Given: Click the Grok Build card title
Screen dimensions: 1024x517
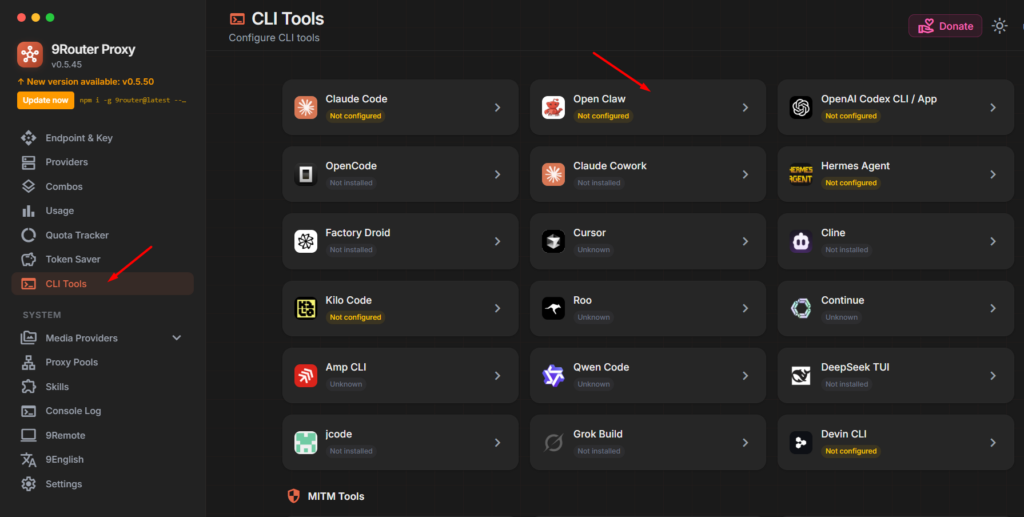Looking at the screenshot, I should (598, 434).
